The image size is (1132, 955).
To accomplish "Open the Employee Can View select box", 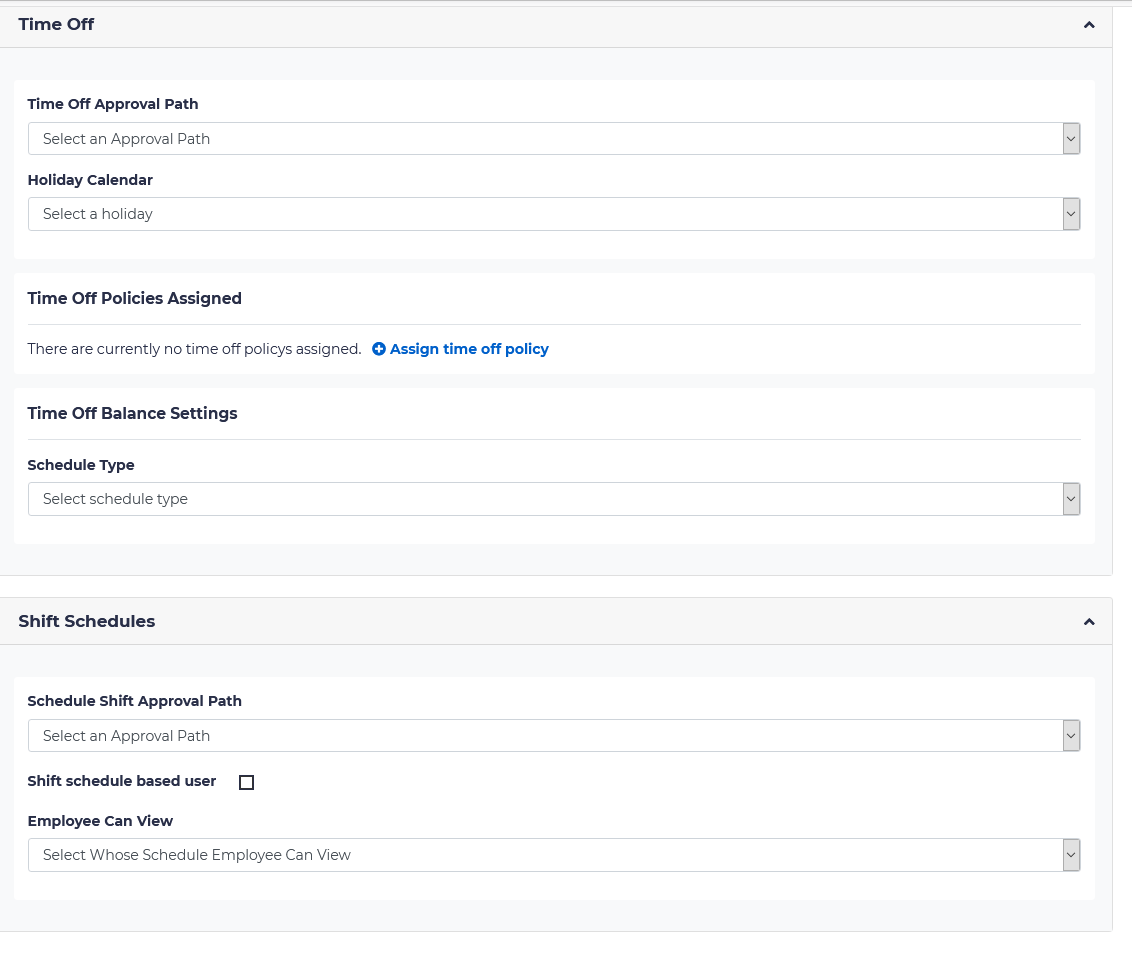I will point(545,855).
